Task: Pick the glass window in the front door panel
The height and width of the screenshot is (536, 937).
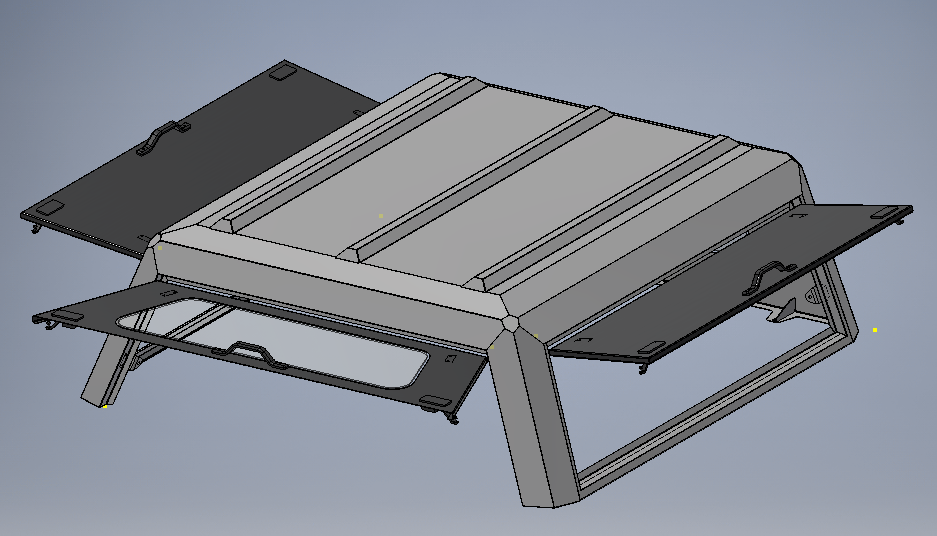Action: tap(272, 344)
